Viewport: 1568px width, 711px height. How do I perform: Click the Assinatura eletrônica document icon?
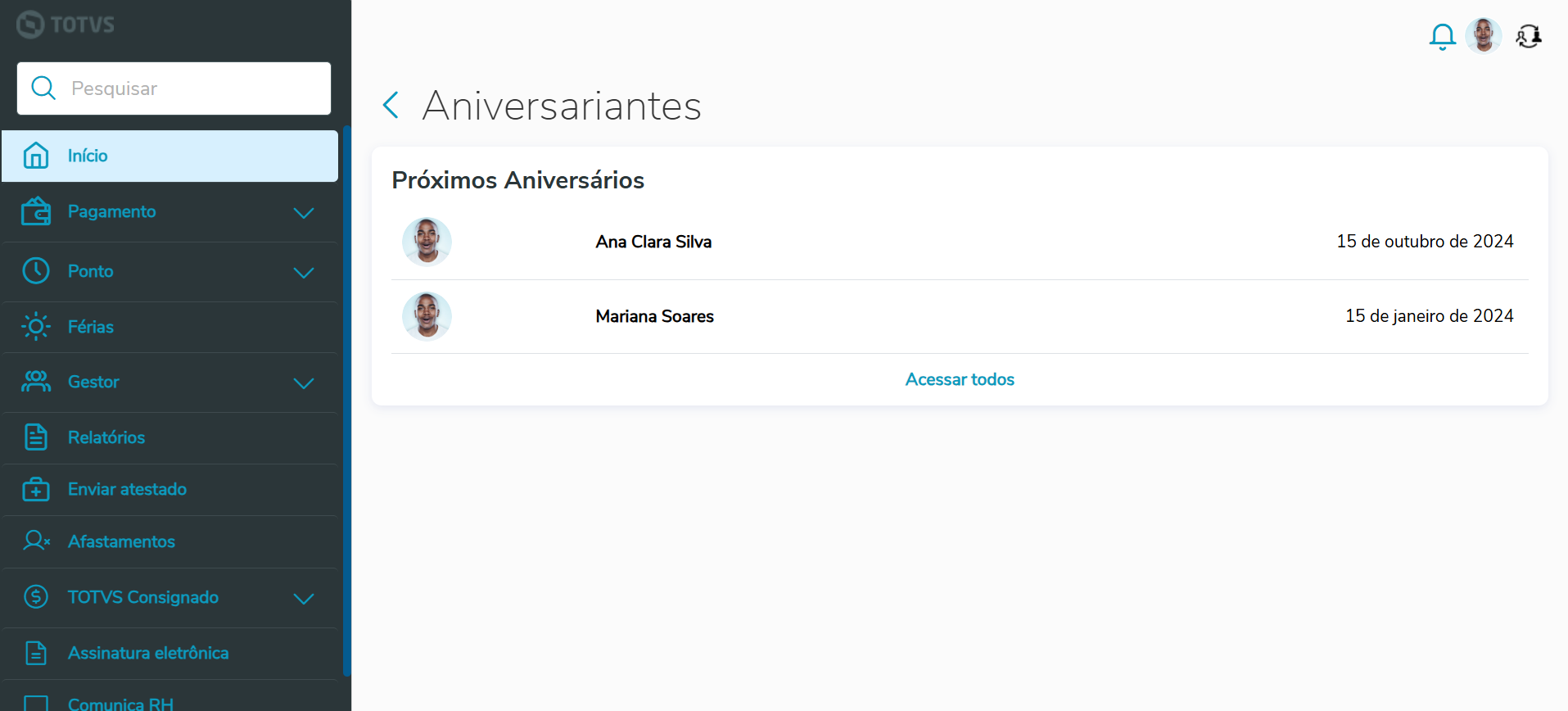[x=36, y=653]
